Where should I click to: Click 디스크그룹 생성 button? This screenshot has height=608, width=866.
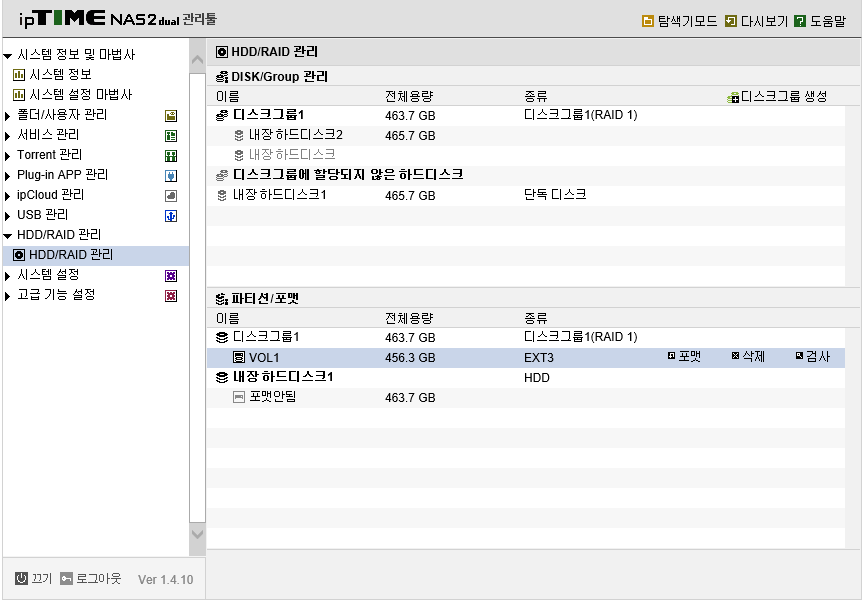tap(778, 97)
